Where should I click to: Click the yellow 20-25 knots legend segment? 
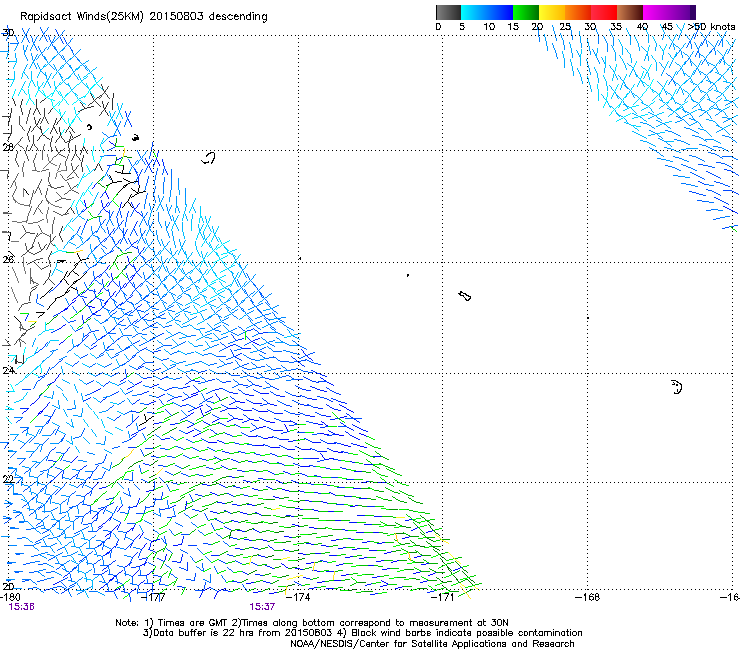pos(552,12)
